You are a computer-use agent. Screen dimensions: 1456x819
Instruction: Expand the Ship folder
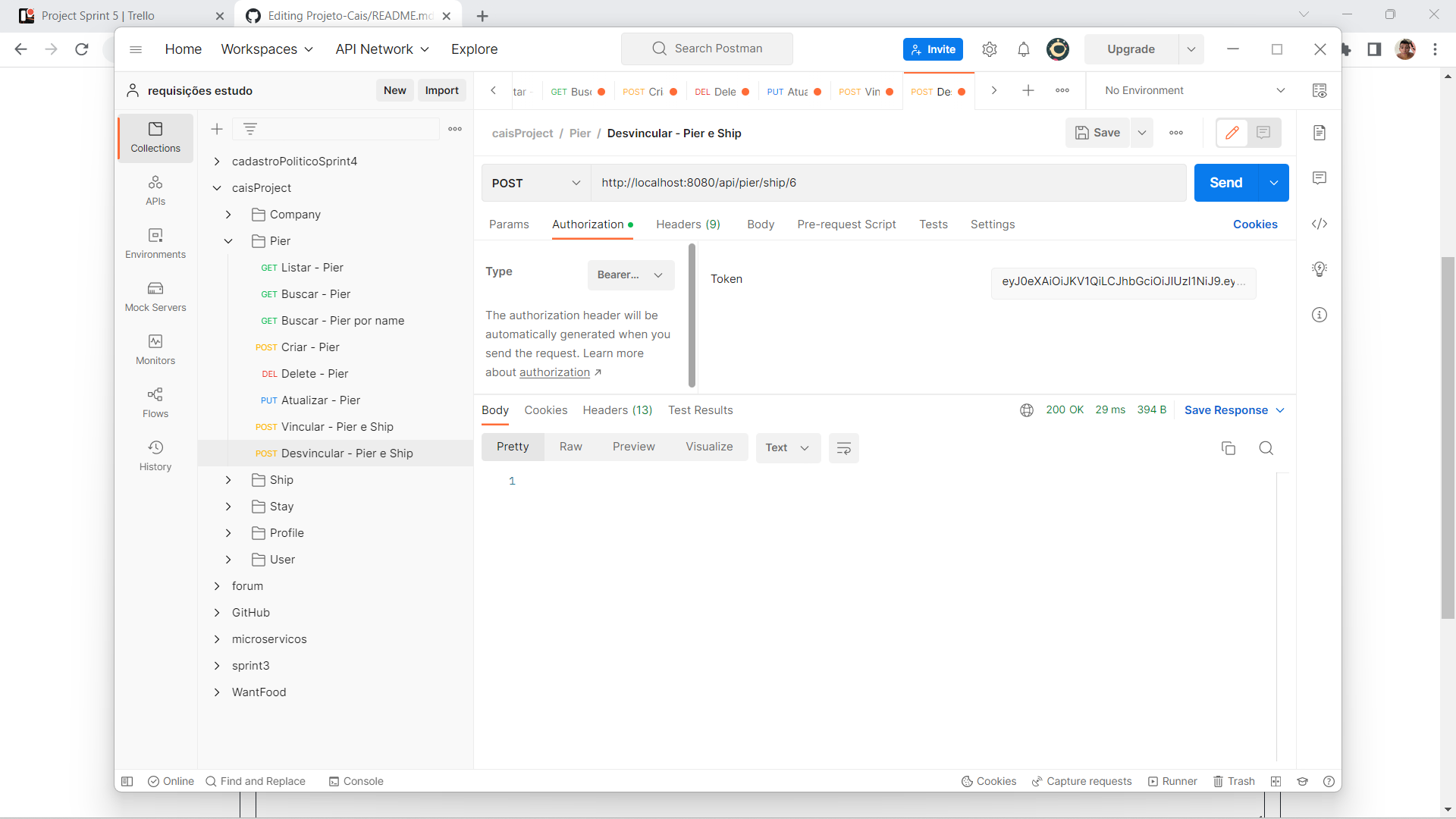(x=228, y=480)
